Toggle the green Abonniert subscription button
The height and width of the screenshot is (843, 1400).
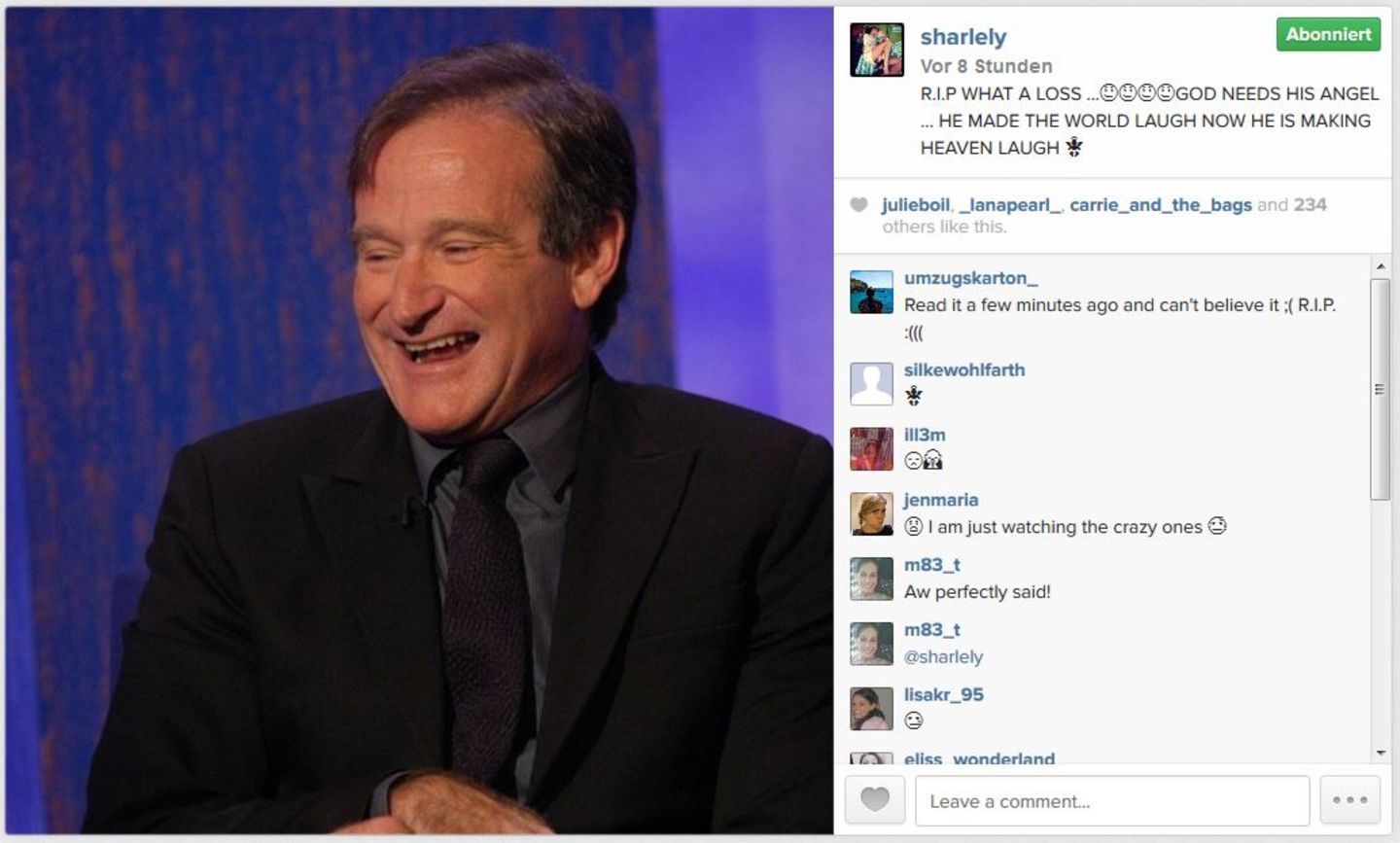[1328, 34]
